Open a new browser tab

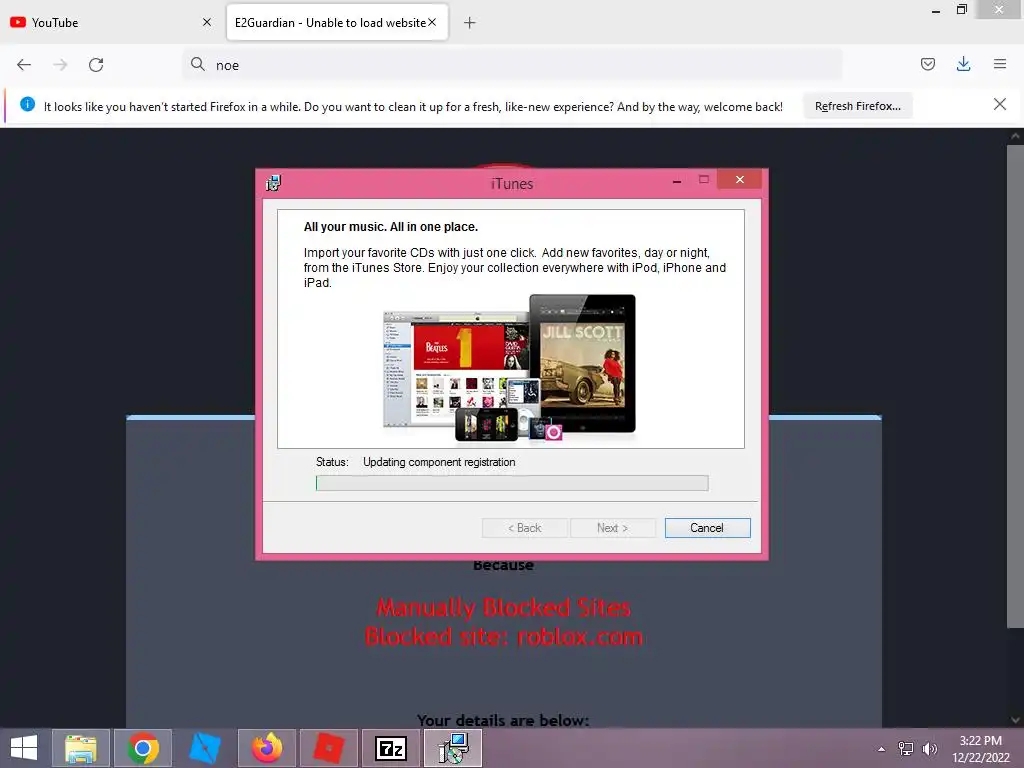(x=470, y=23)
